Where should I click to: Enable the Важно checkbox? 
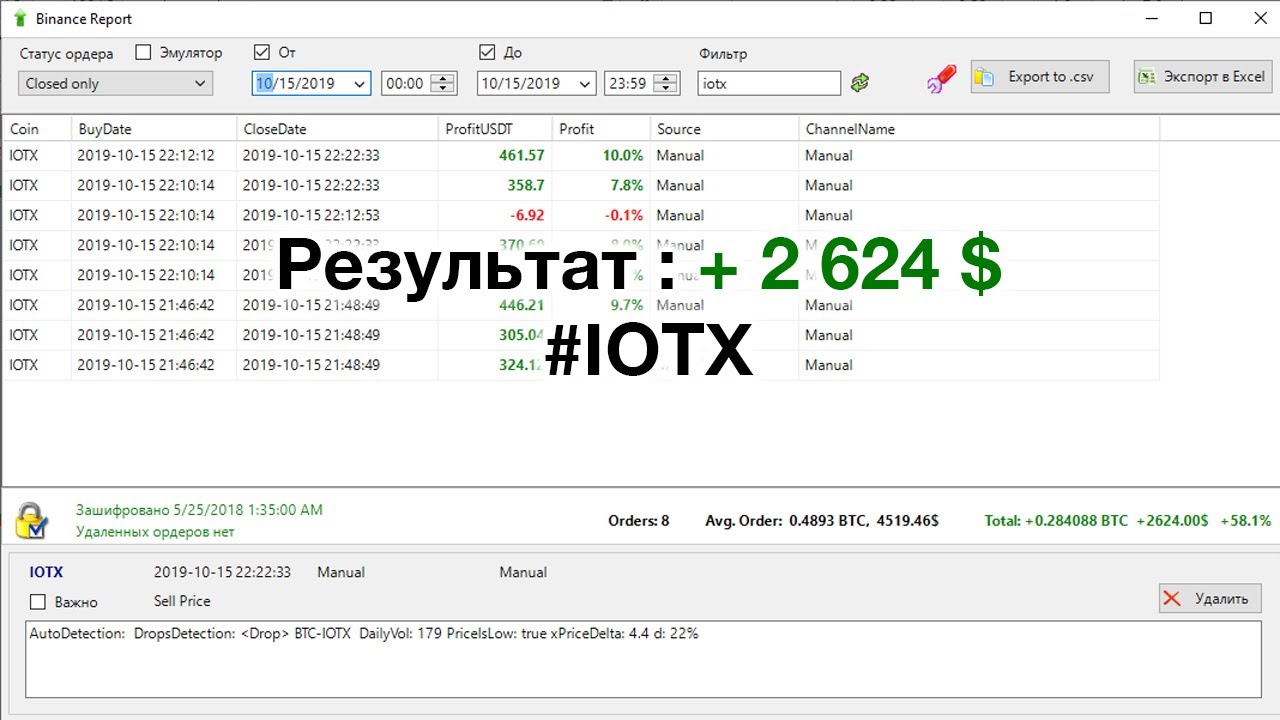tap(38, 602)
